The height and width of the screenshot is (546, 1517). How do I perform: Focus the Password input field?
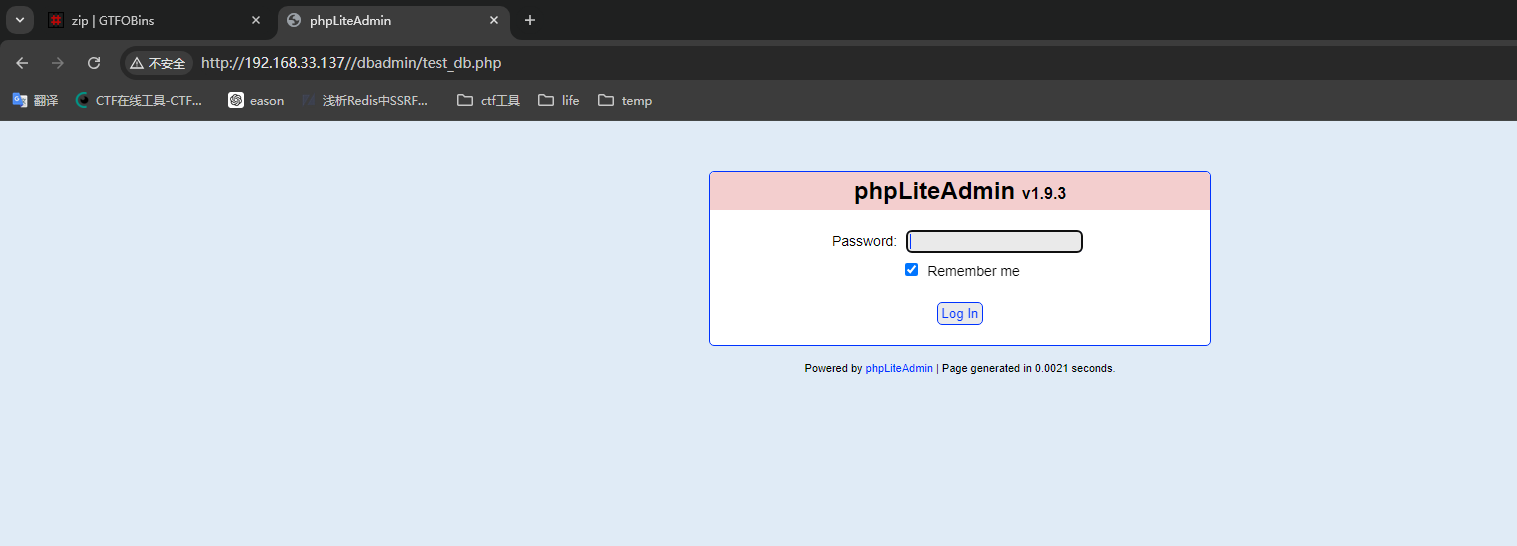tap(994, 241)
